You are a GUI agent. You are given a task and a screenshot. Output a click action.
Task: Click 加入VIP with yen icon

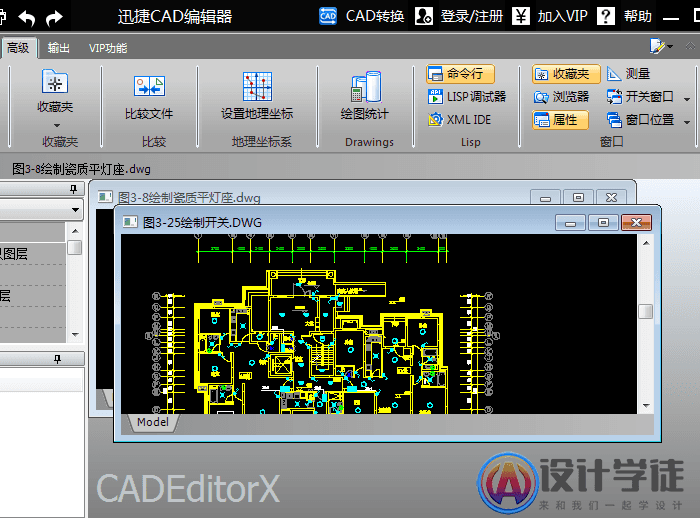[550, 16]
